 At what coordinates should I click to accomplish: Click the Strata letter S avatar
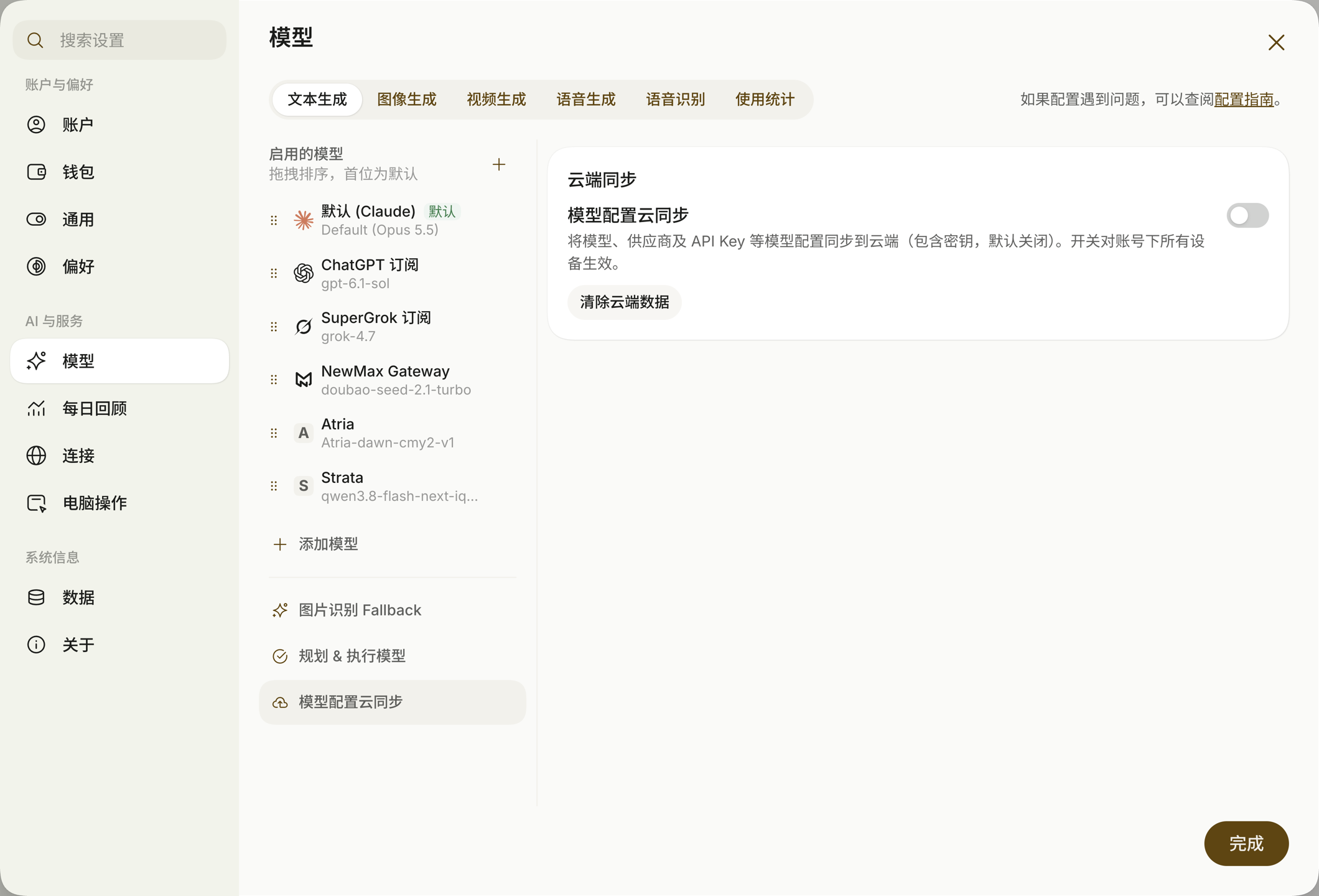pos(303,486)
